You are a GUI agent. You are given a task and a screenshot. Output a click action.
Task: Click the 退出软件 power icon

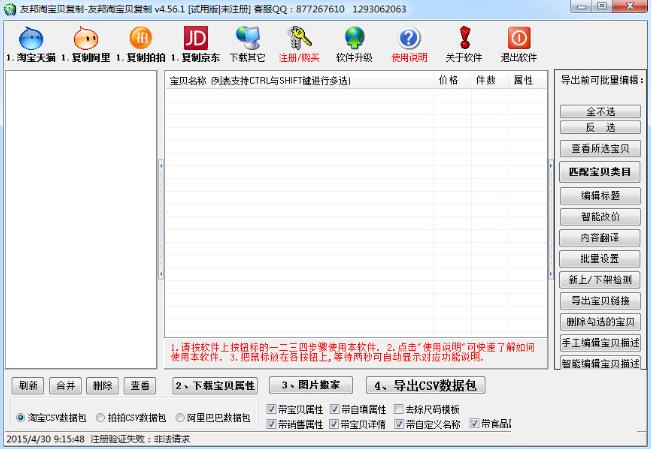click(x=519, y=38)
